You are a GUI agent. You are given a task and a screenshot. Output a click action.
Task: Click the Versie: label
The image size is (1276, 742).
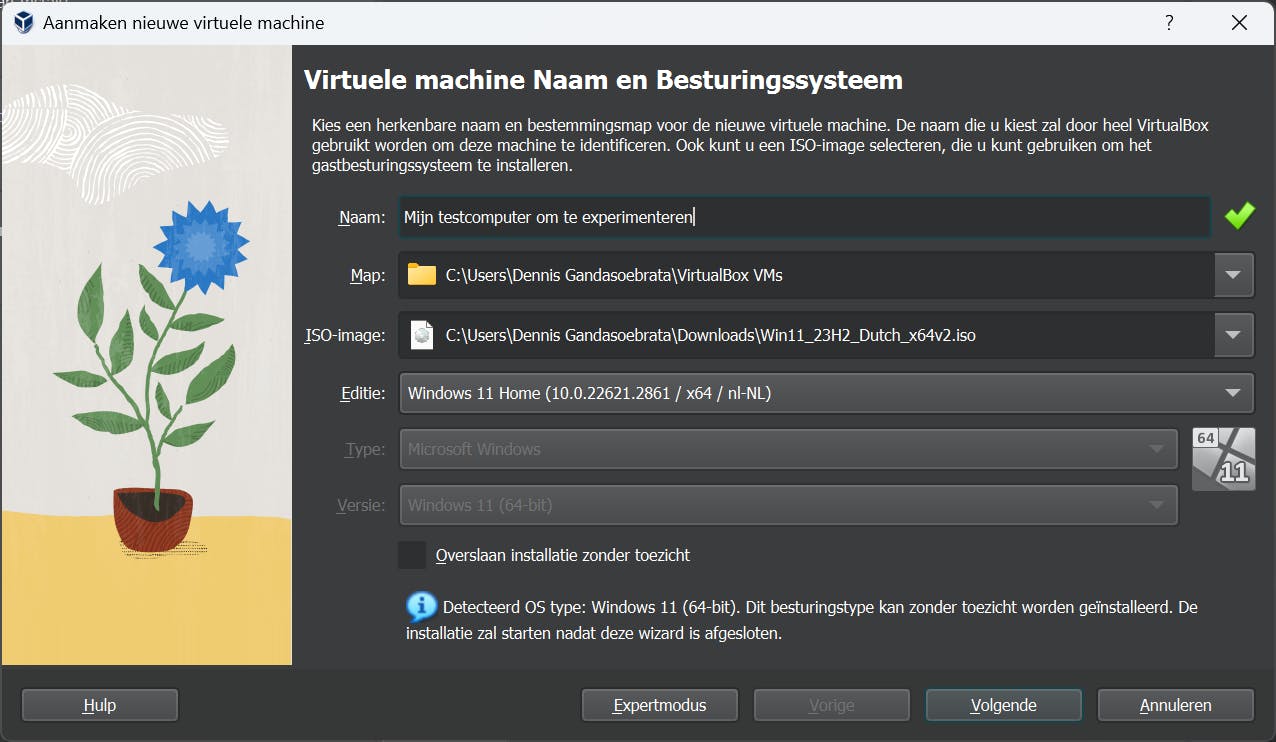click(x=361, y=505)
